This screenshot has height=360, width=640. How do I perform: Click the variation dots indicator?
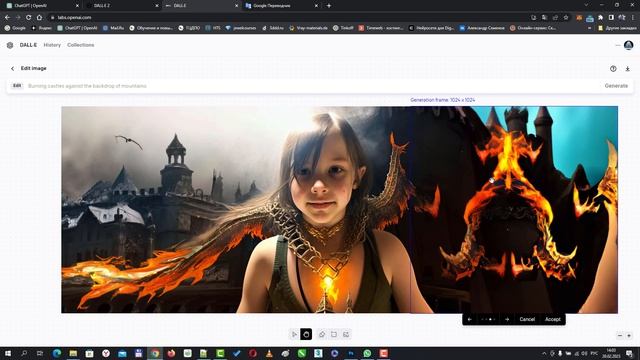click(488, 319)
